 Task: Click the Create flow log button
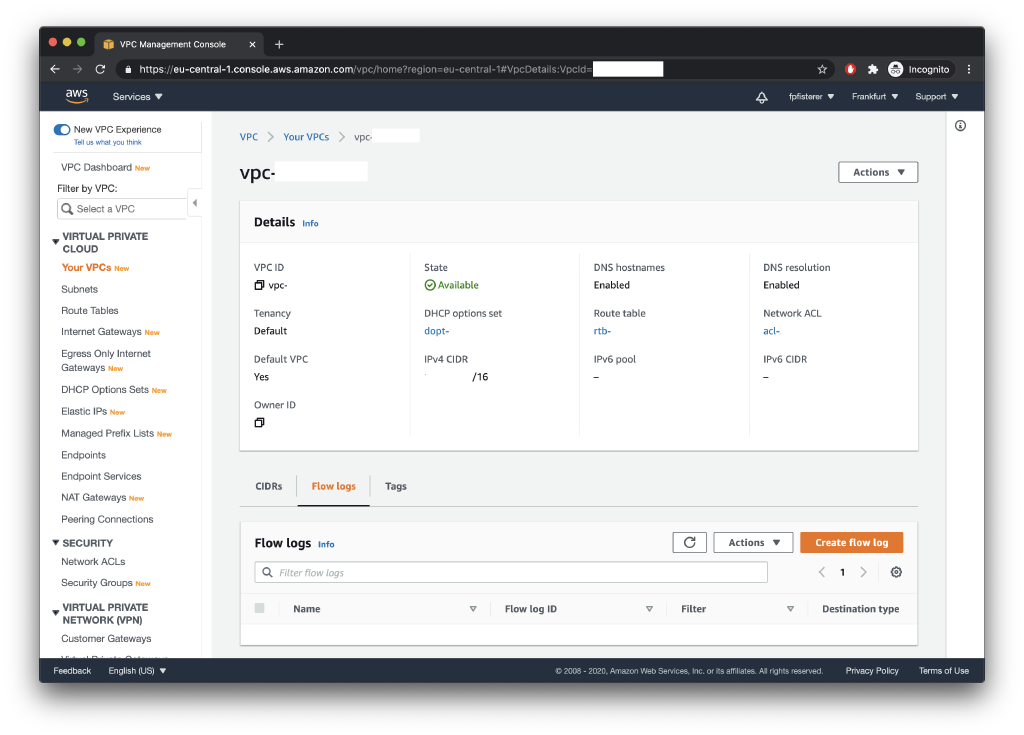pos(851,542)
